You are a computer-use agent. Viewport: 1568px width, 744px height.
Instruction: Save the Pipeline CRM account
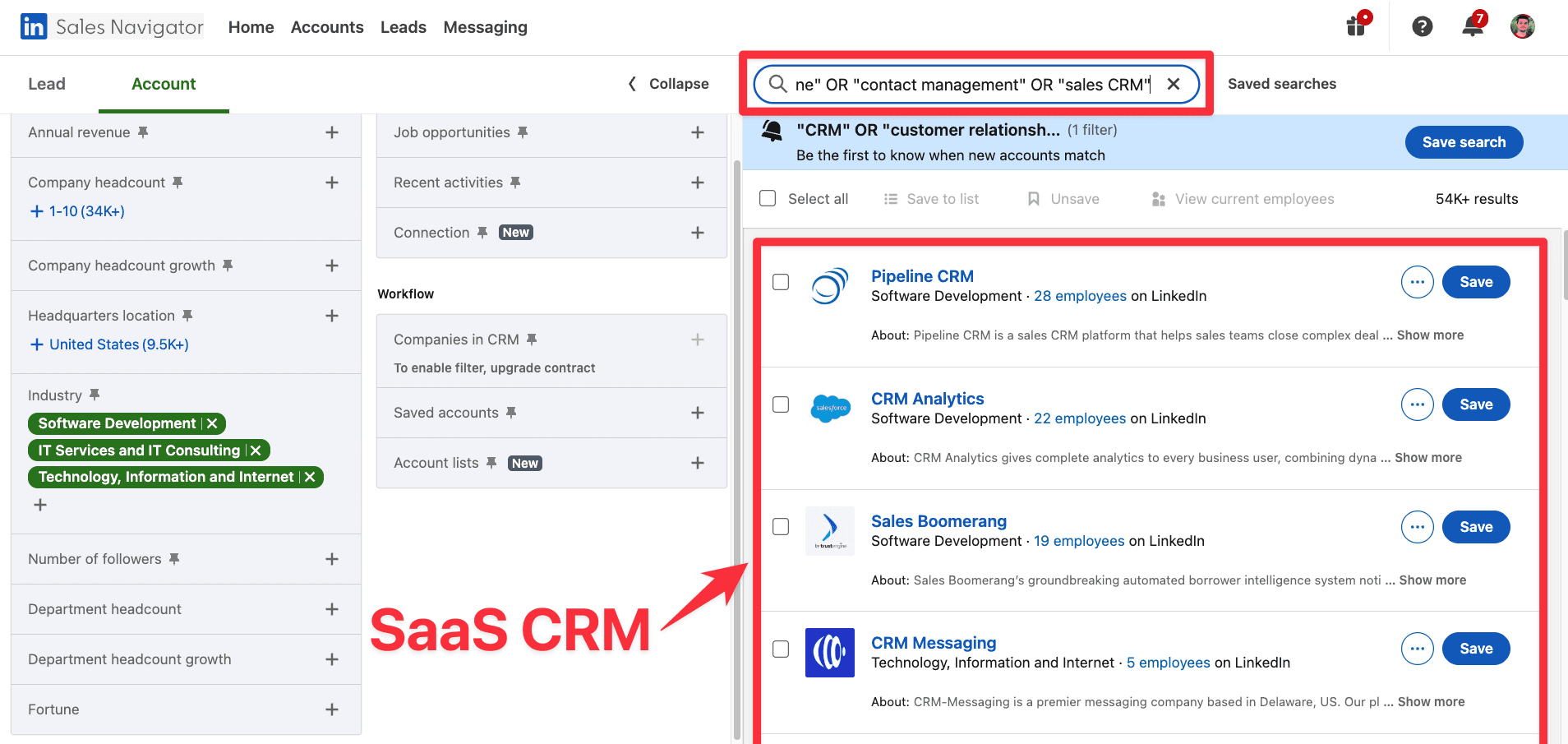[1476, 282]
